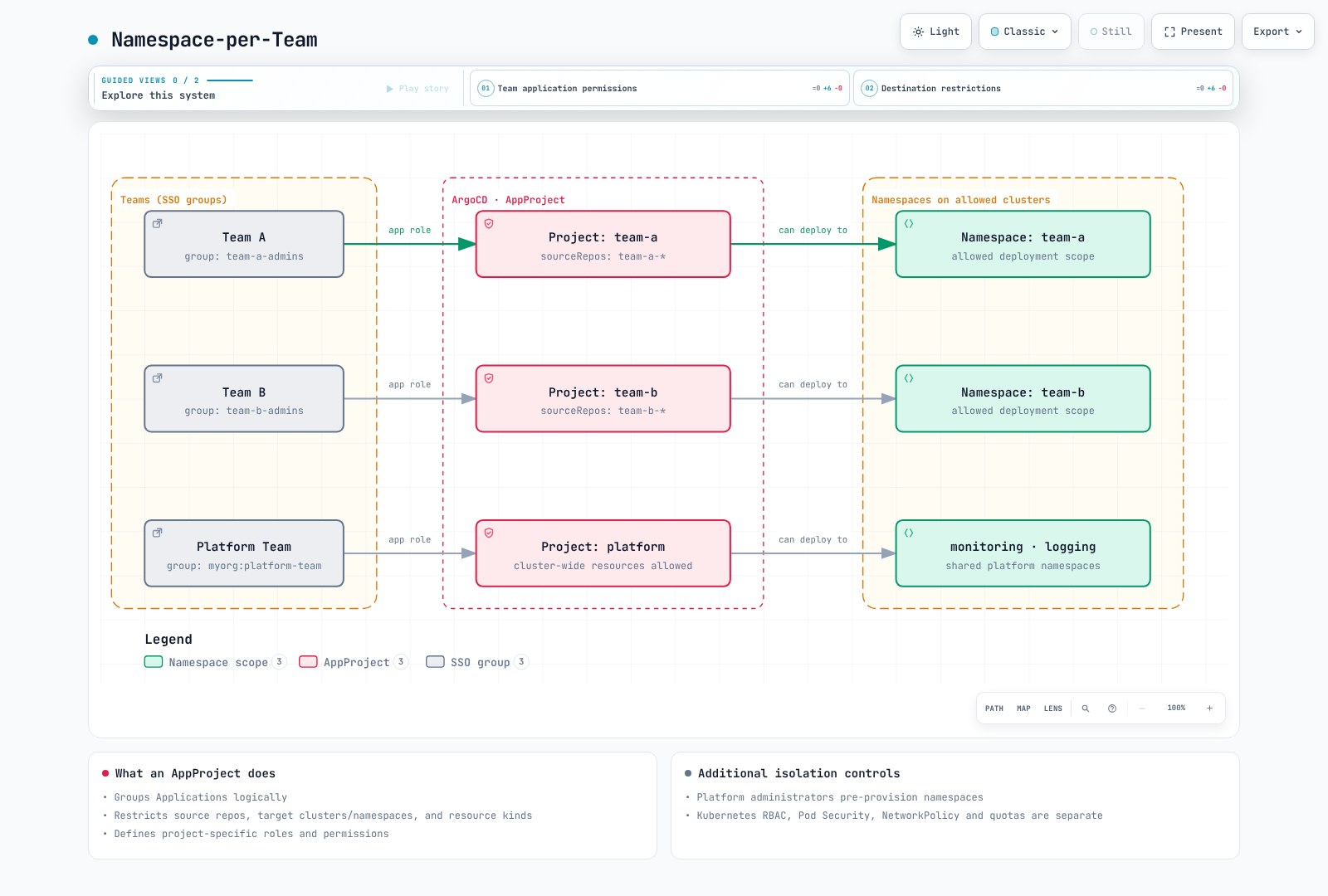Click the shield icon on Project: team-a
The image size is (1328, 896).
489,223
